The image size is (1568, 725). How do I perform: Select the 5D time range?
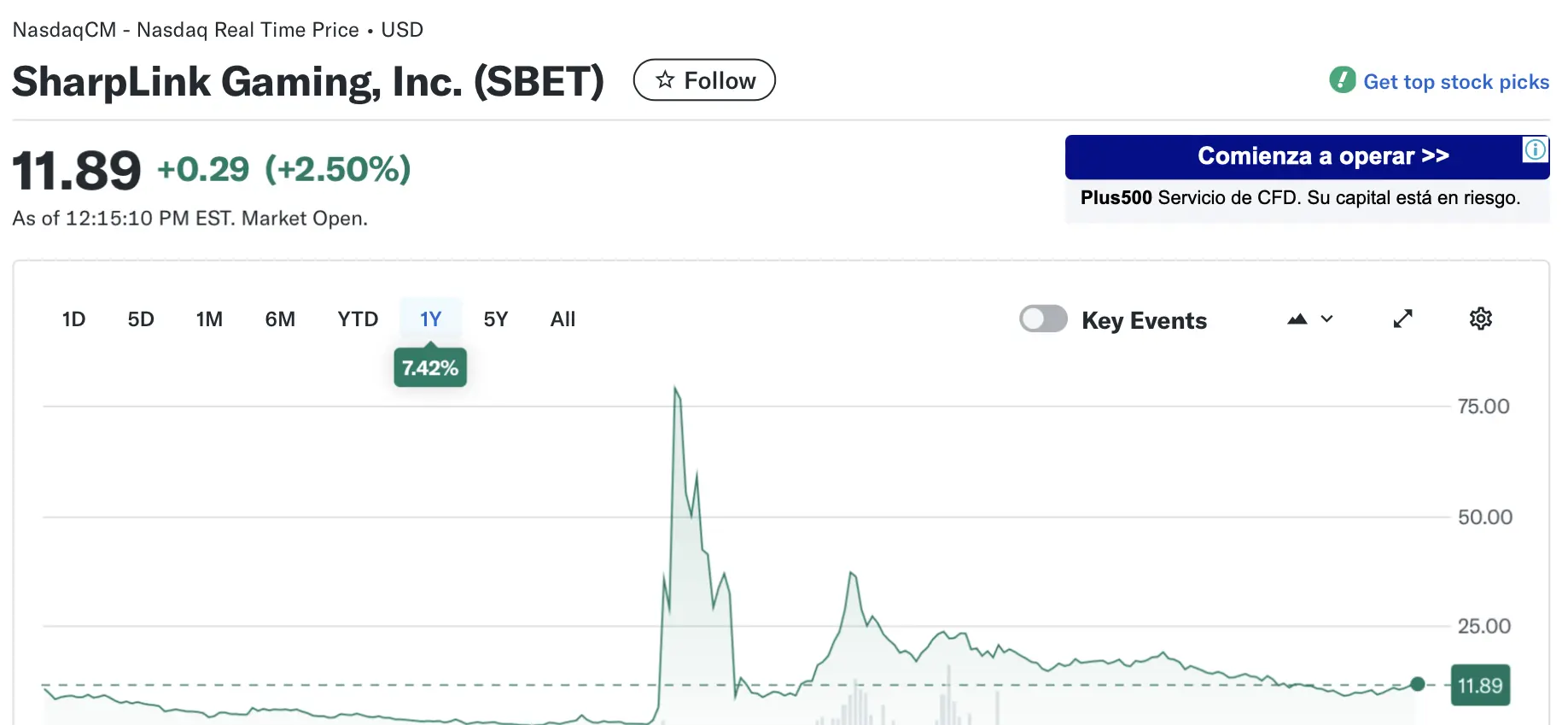click(x=141, y=319)
